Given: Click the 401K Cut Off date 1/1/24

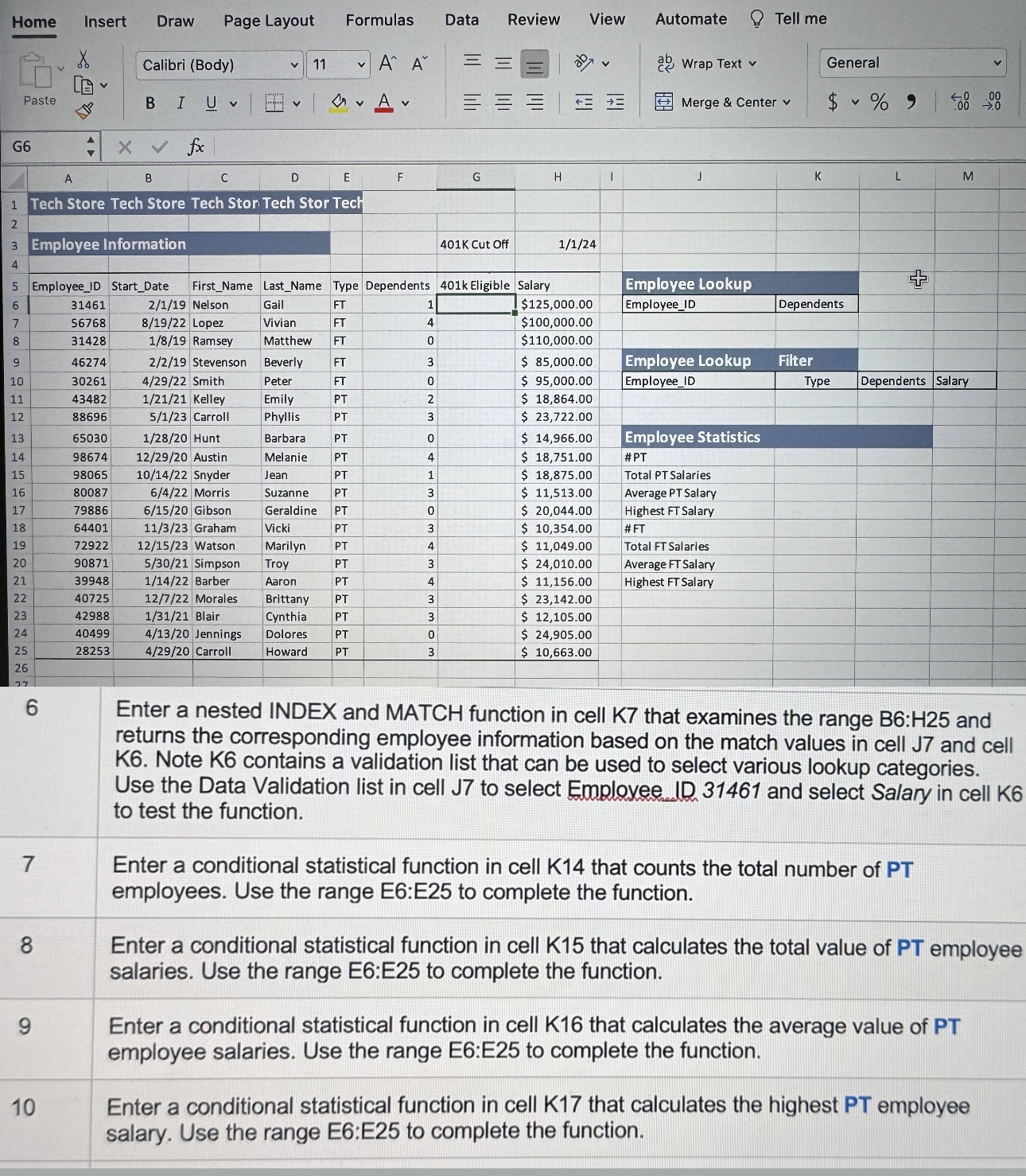Looking at the screenshot, I should [577, 244].
